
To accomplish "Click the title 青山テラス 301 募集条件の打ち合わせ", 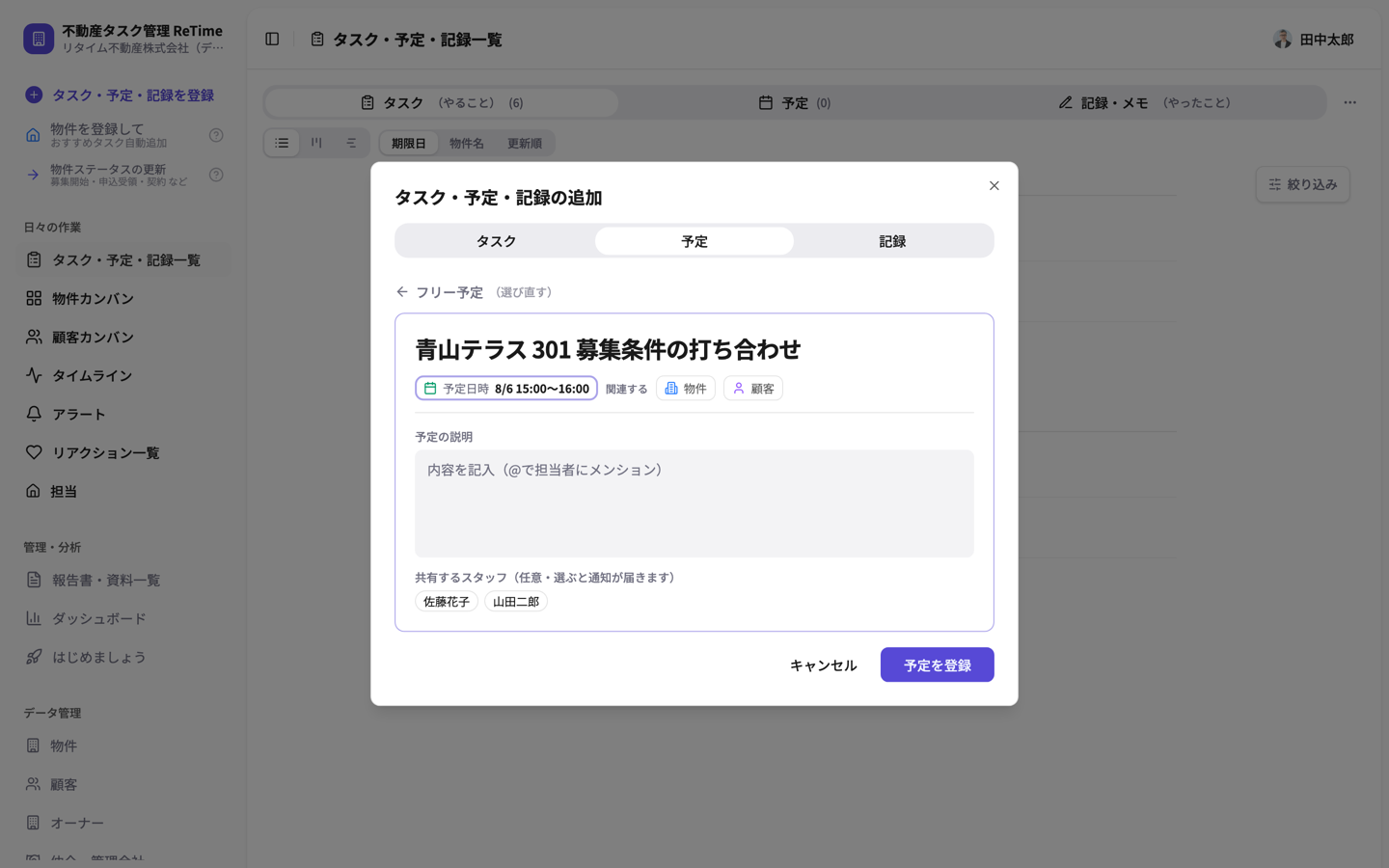I will pos(608,348).
